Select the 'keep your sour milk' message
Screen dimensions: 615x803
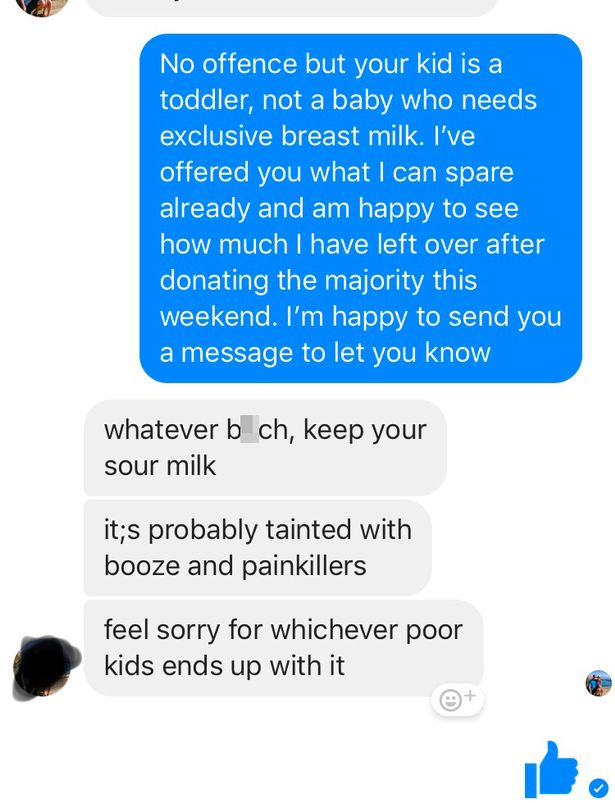click(265, 448)
